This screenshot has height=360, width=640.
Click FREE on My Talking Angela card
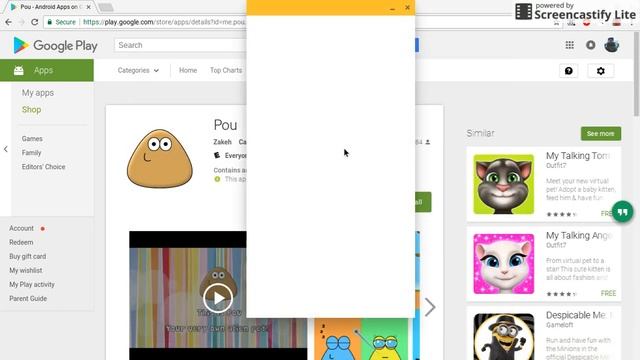pos(608,293)
